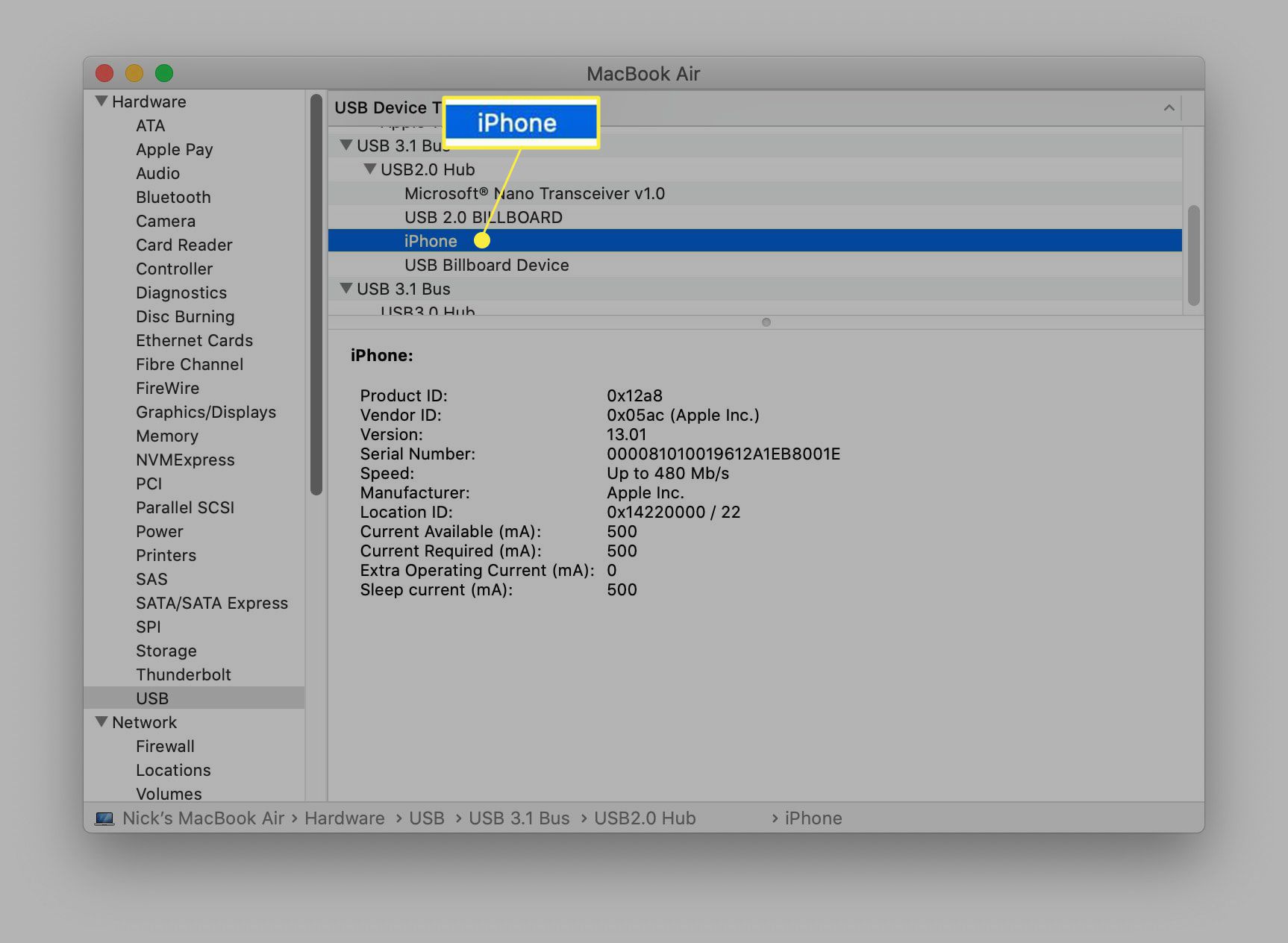Screen dimensions: 1288x943
Task: Select FireWire in the sidebar
Action: [167, 388]
